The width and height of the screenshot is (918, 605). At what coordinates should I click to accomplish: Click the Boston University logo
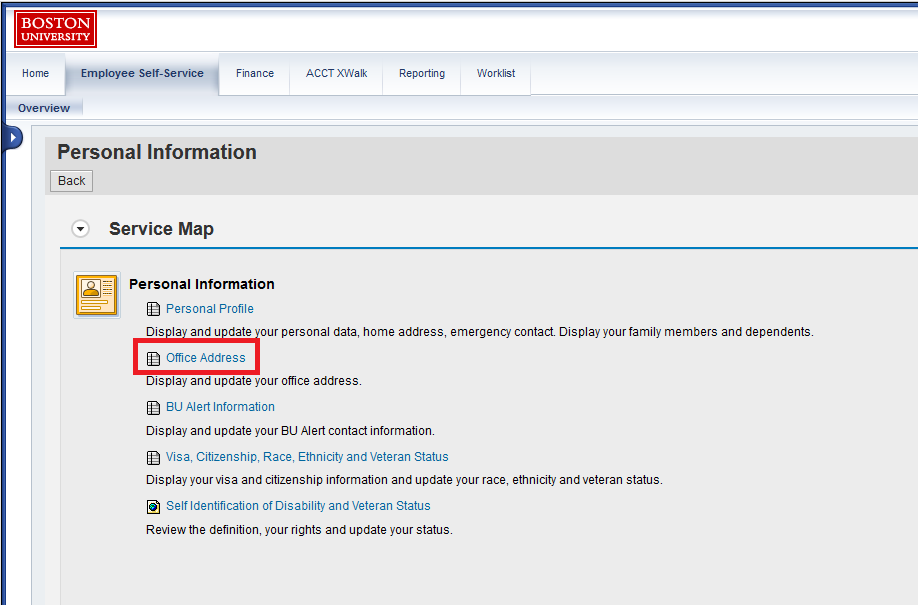point(55,28)
